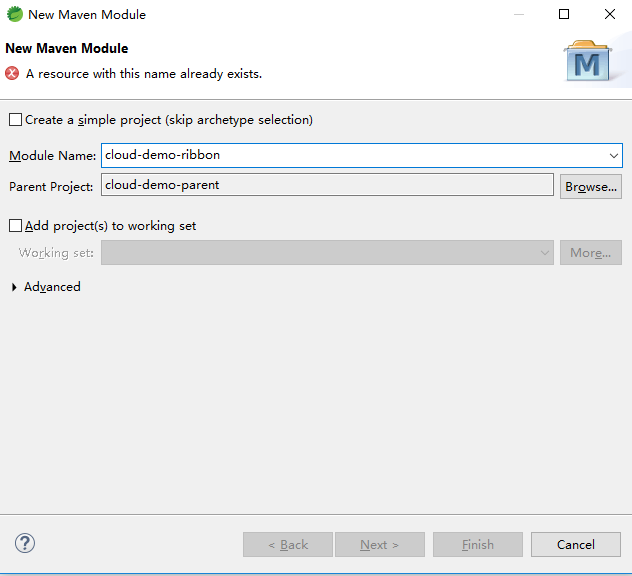Click the Browse... button
Image resolution: width=632 pixels, height=576 pixels.
(x=591, y=187)
